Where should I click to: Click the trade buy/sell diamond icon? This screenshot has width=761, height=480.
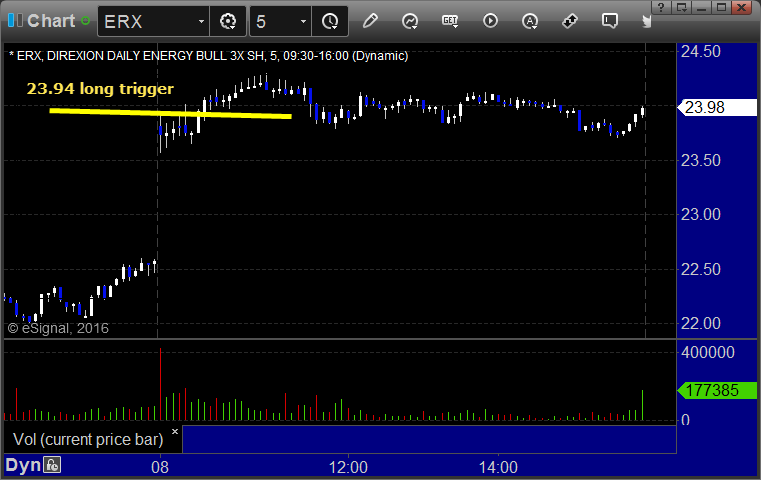570,21
